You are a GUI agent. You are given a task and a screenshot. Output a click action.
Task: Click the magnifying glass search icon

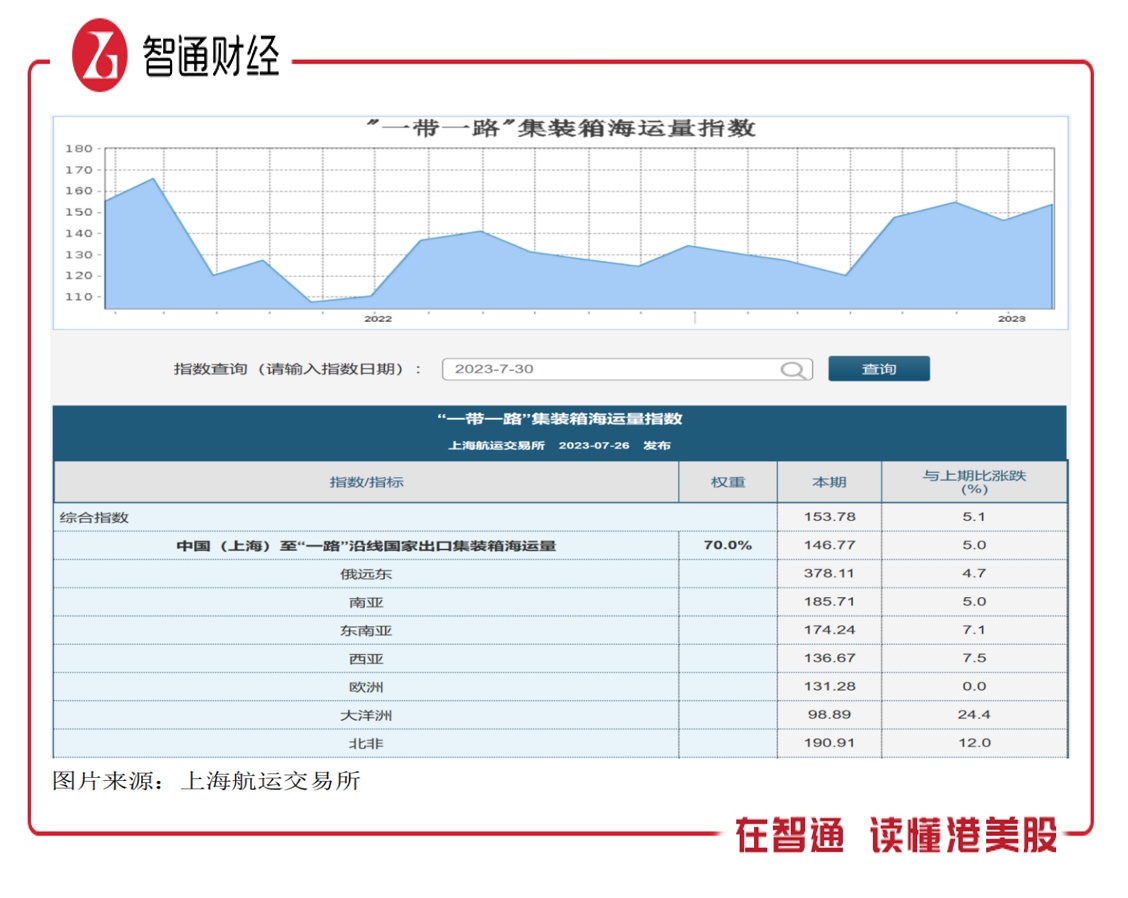pyautogui.click(x=794, y=370)
